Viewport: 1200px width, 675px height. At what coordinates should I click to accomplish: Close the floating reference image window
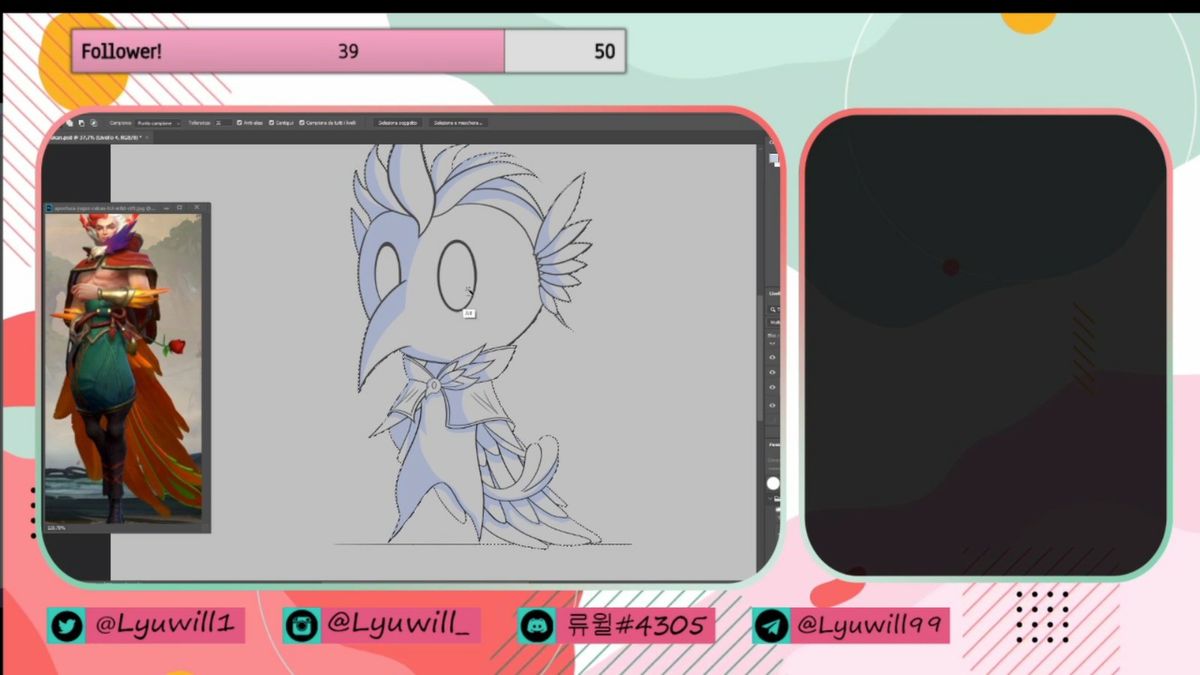[x=197, y=208]
